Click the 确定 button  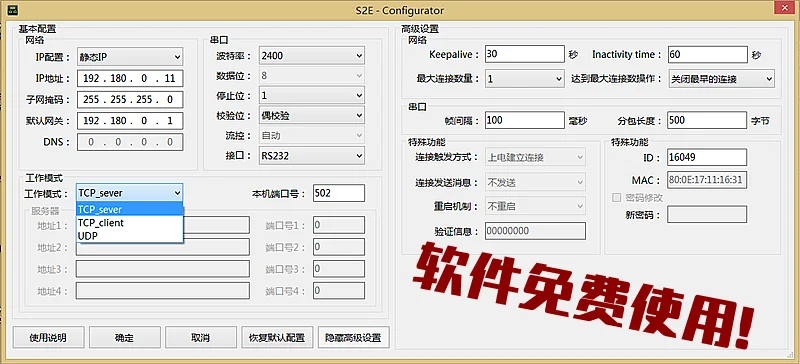(124, 337)
